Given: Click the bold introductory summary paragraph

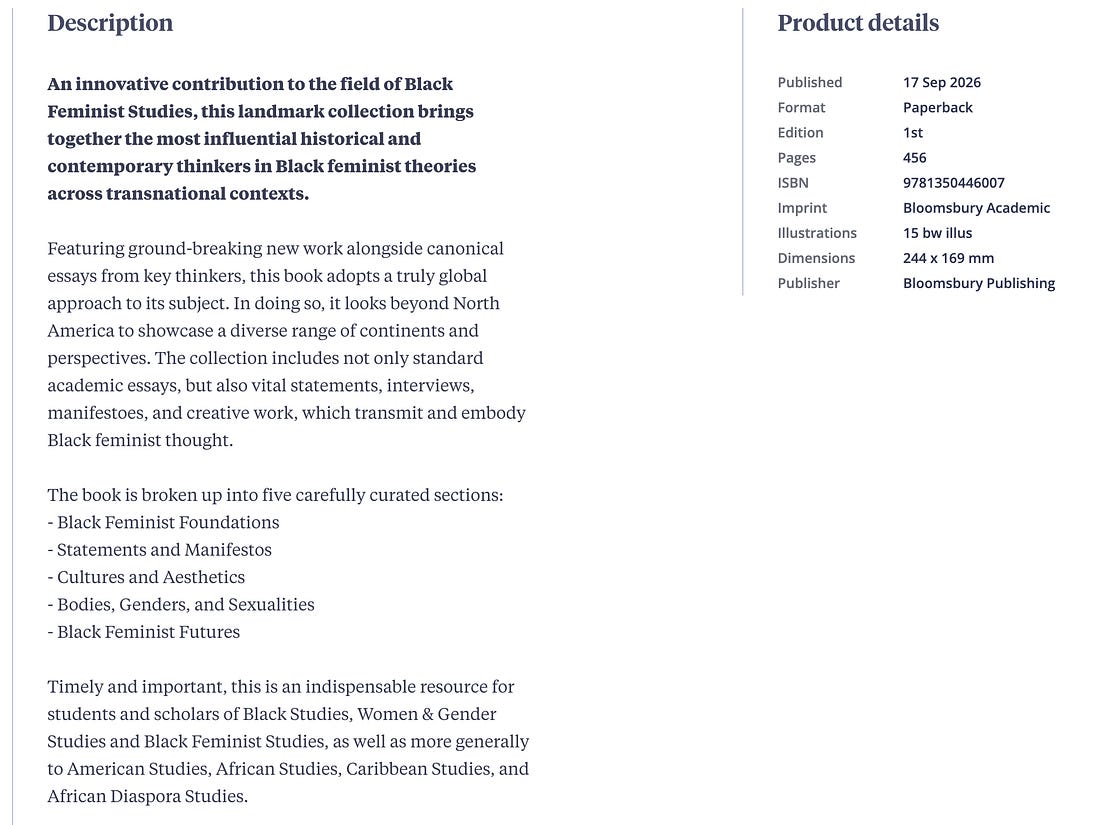Looking at the screenshot, I should [x=262, y=139].
